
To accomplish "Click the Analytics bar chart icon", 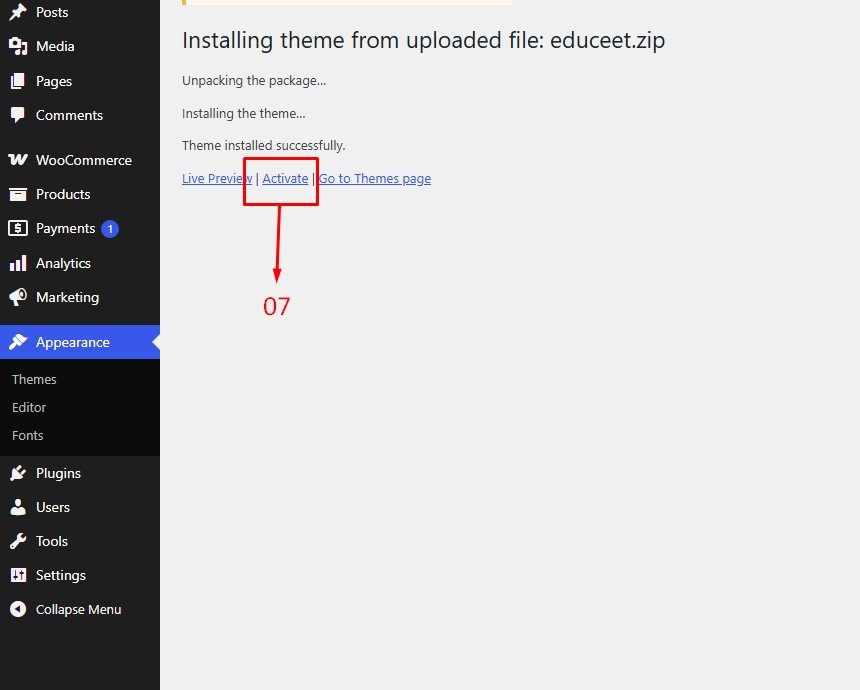I will pos(18,263).
